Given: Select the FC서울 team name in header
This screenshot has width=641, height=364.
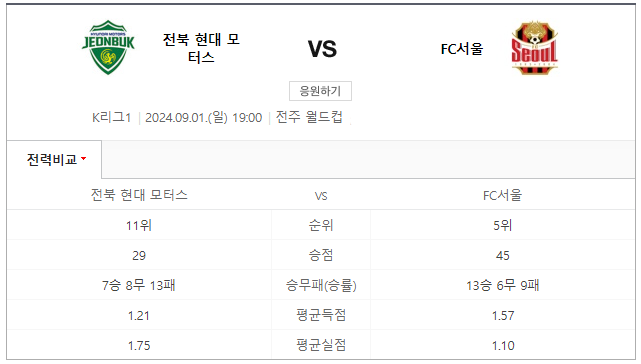Looking at the screenshot, I should [462, 49].
